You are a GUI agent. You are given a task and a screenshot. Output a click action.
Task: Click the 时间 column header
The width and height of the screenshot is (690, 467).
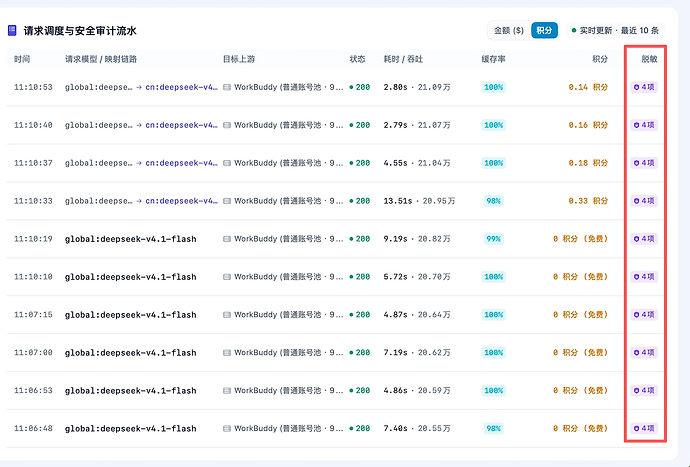[22, 59]
